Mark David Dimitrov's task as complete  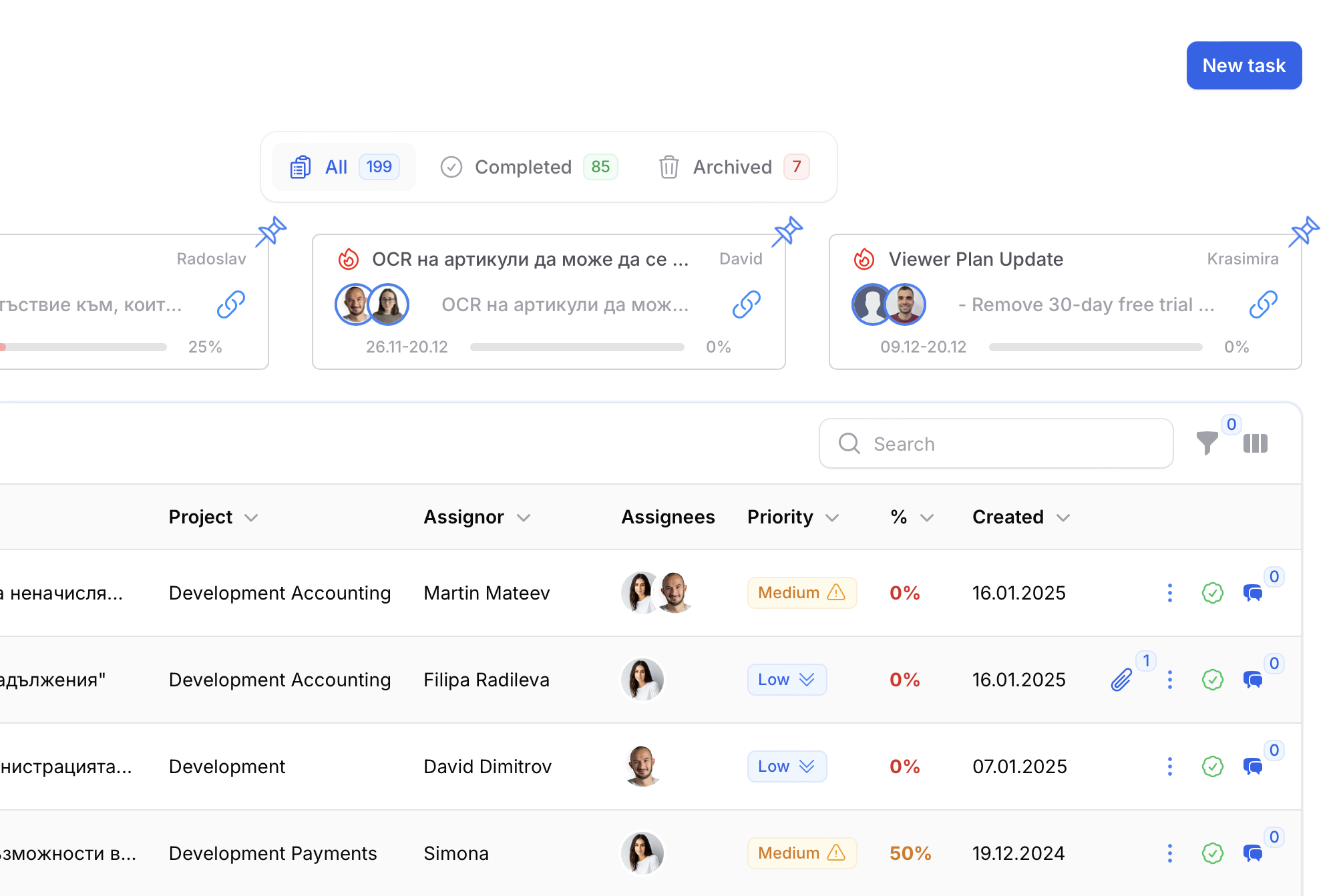1212,766
